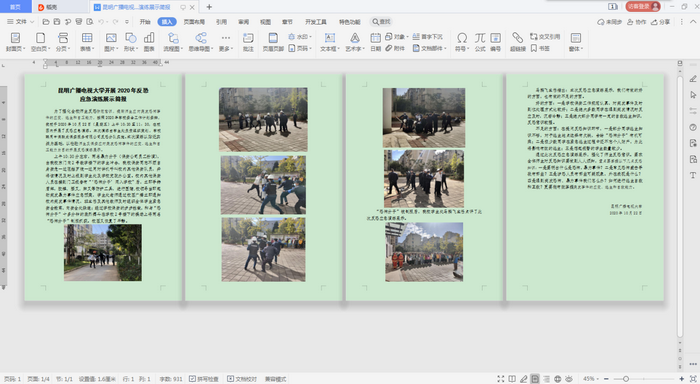
Task: Insert a formula (公式)
Action: pos(480,42)
